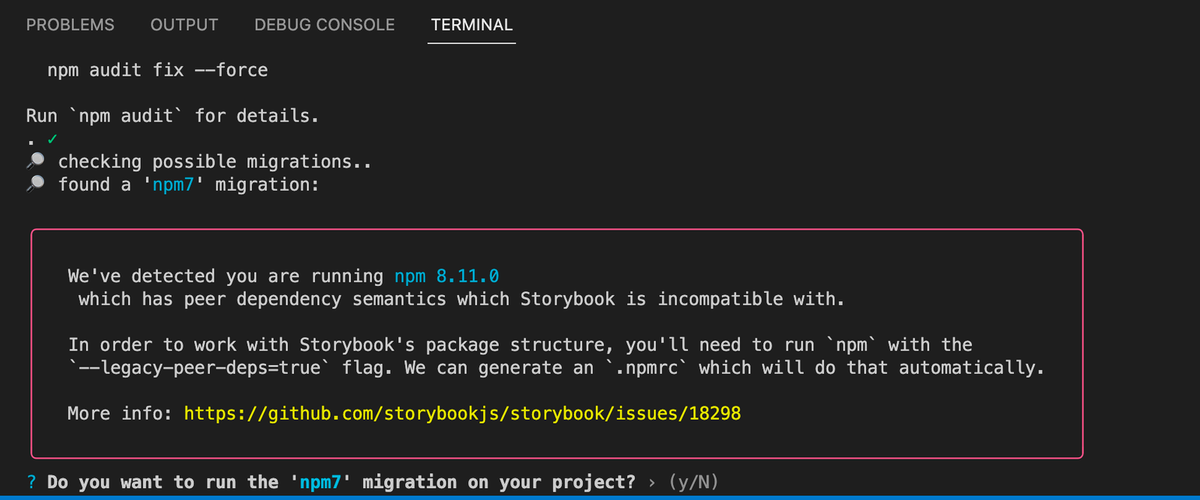Click the 'npm audit fix --force' command text
This screenshot has width=1200, height=500.
pyautogui.click(x=158, y=71)
